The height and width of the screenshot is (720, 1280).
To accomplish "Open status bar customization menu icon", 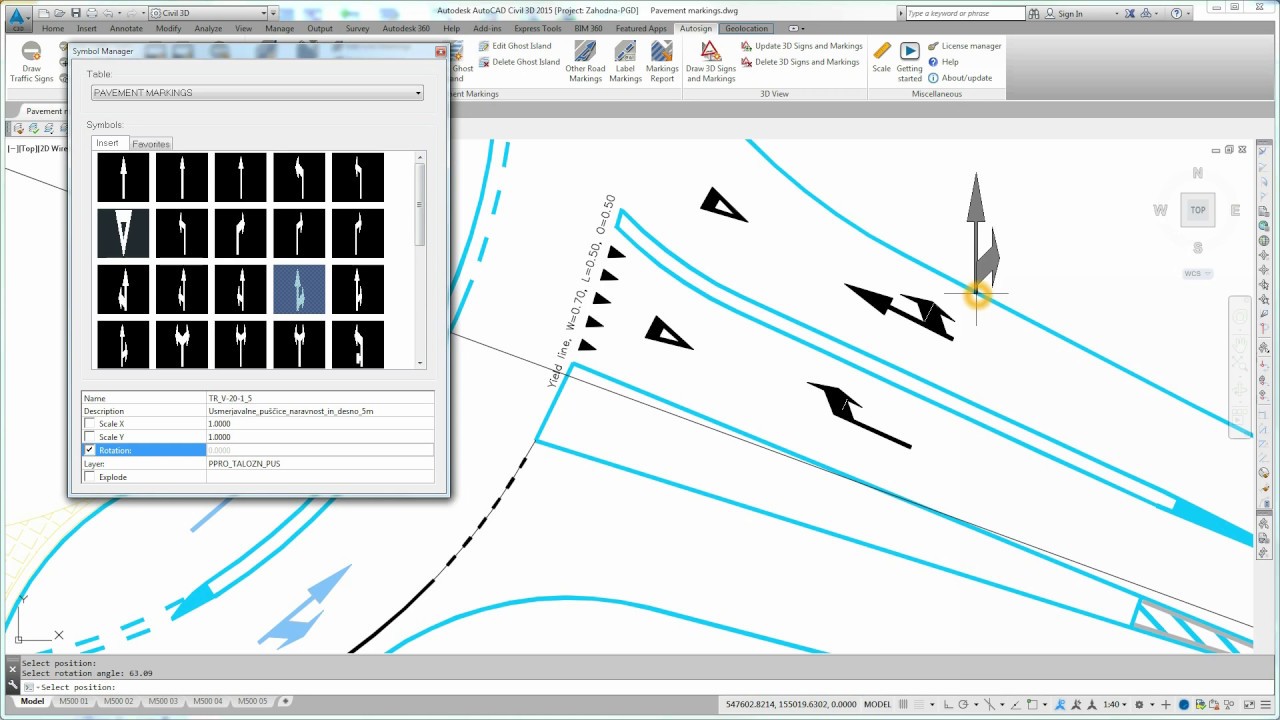I will (1266, 704).
